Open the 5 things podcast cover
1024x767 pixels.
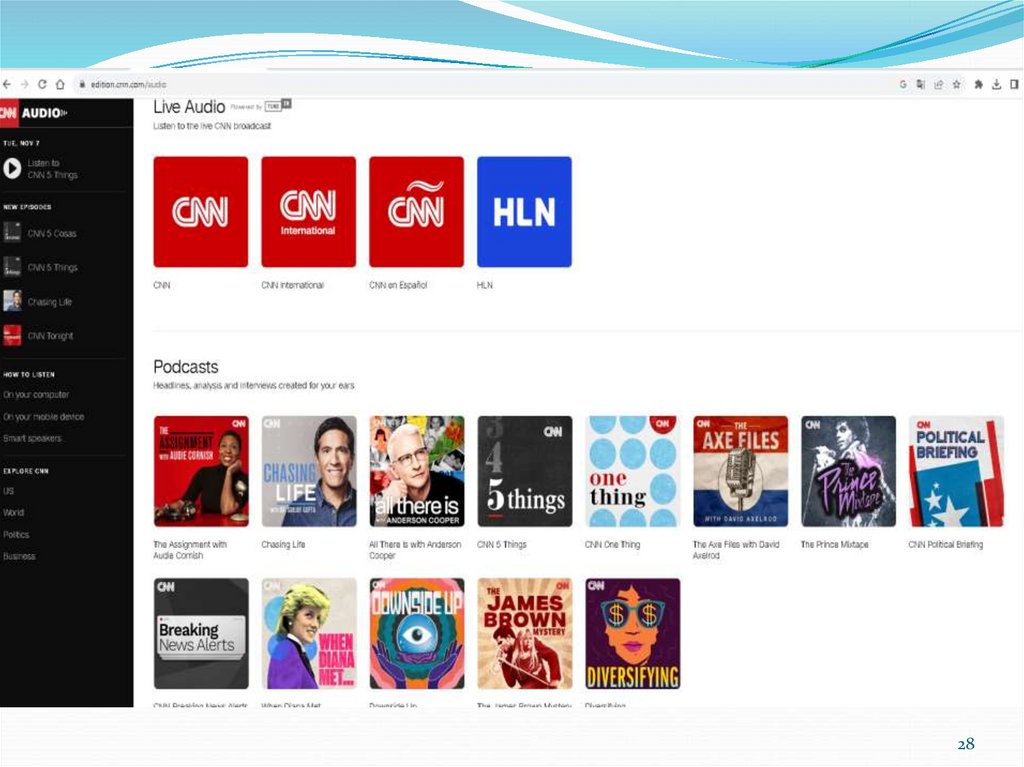[525, 471]
